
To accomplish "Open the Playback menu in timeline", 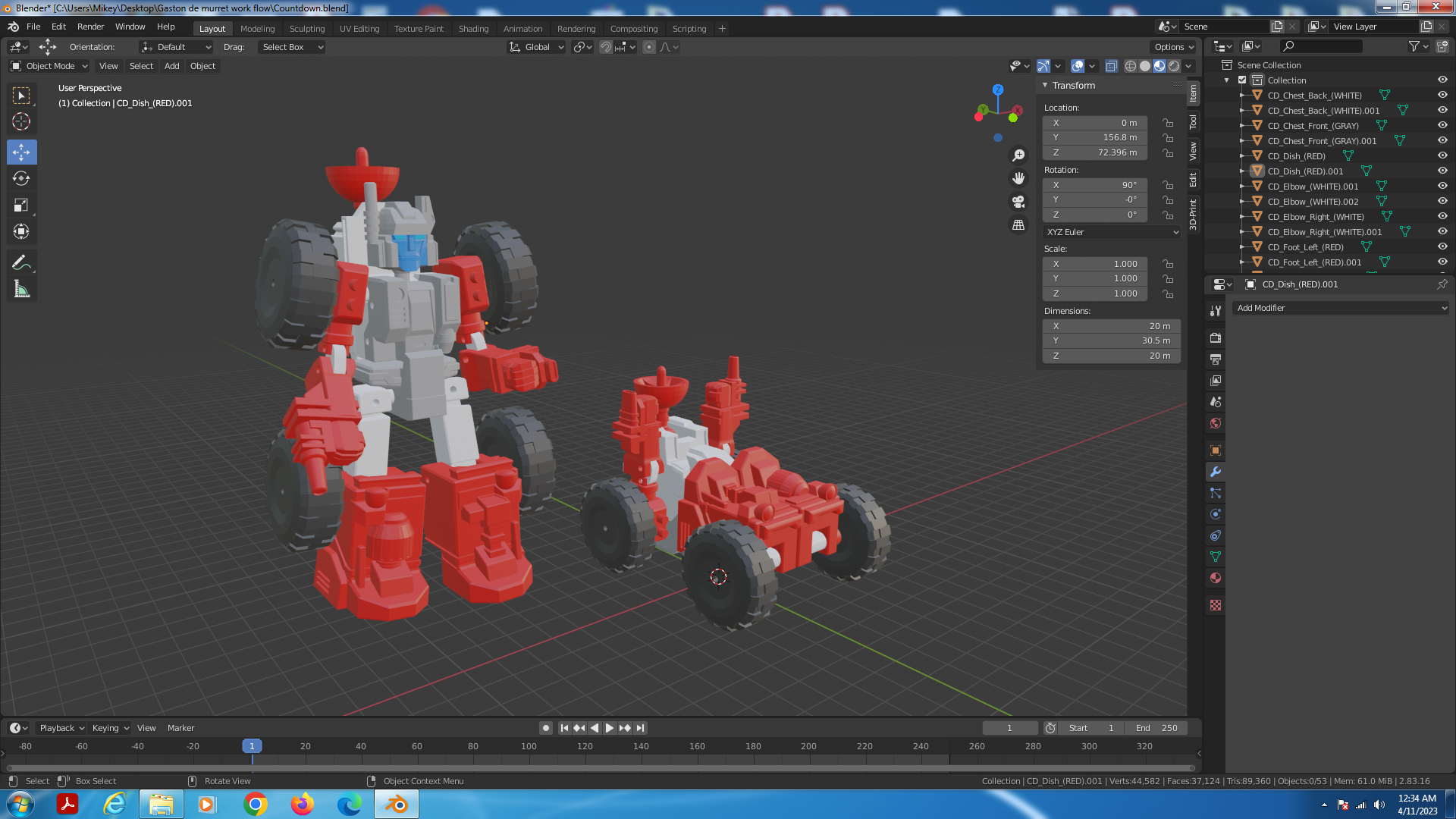I will pyautogui.click(x=62, y=728).
